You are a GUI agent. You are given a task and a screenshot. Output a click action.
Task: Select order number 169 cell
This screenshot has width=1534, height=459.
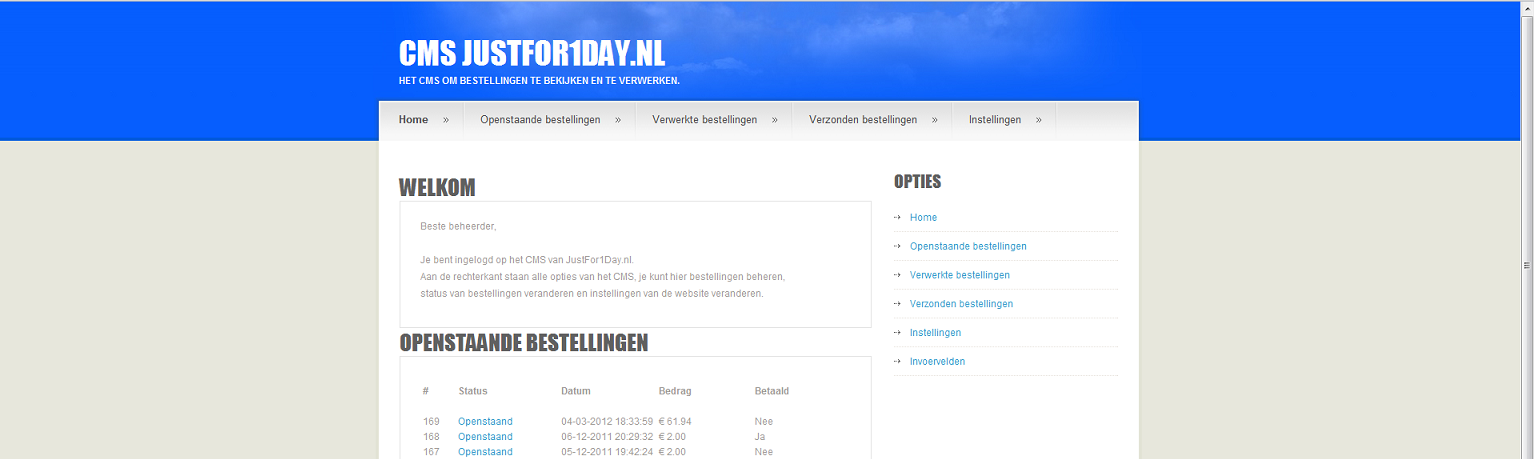[x=431, y=422]
